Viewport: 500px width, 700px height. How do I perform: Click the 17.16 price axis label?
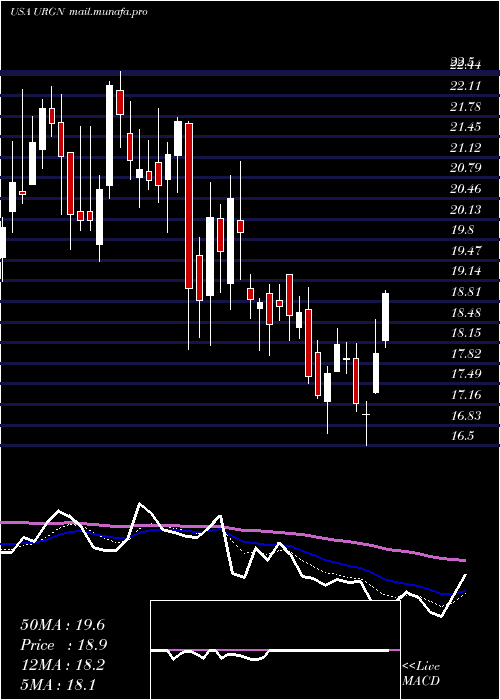(x=466, y=395)
